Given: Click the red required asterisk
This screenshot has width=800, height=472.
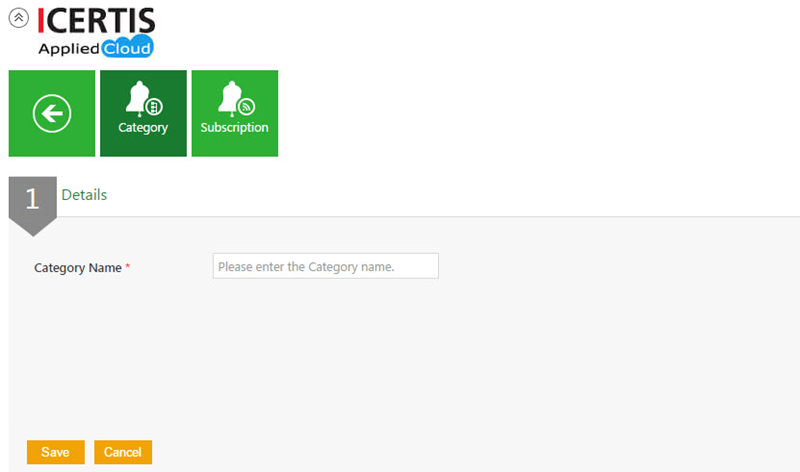Looking at the screenshot, I should (x=128, y=266).
